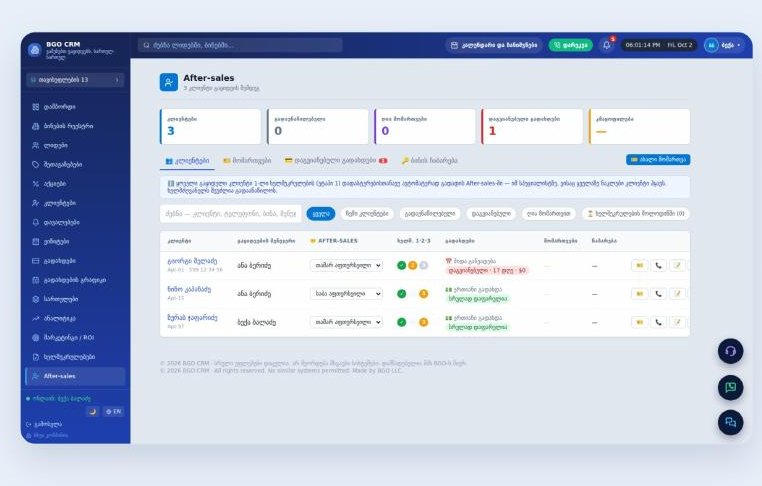Focus the table search input field

[x=230, y=214]
